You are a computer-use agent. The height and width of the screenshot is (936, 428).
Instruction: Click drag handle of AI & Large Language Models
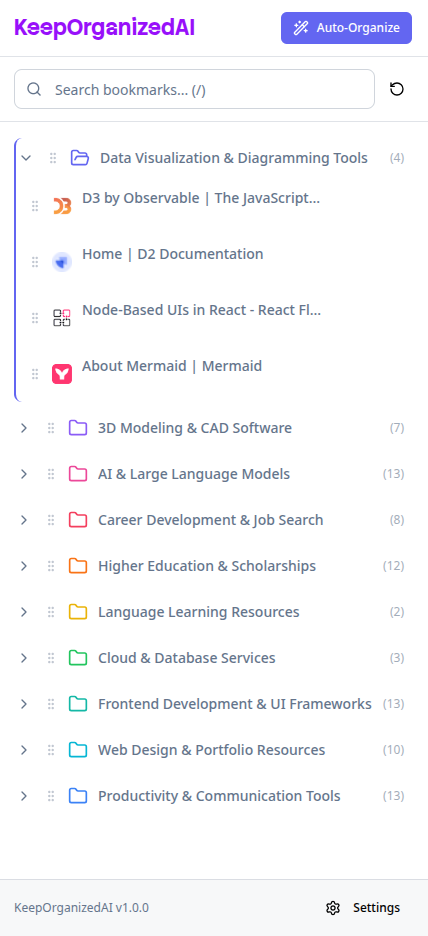(51, 474)
